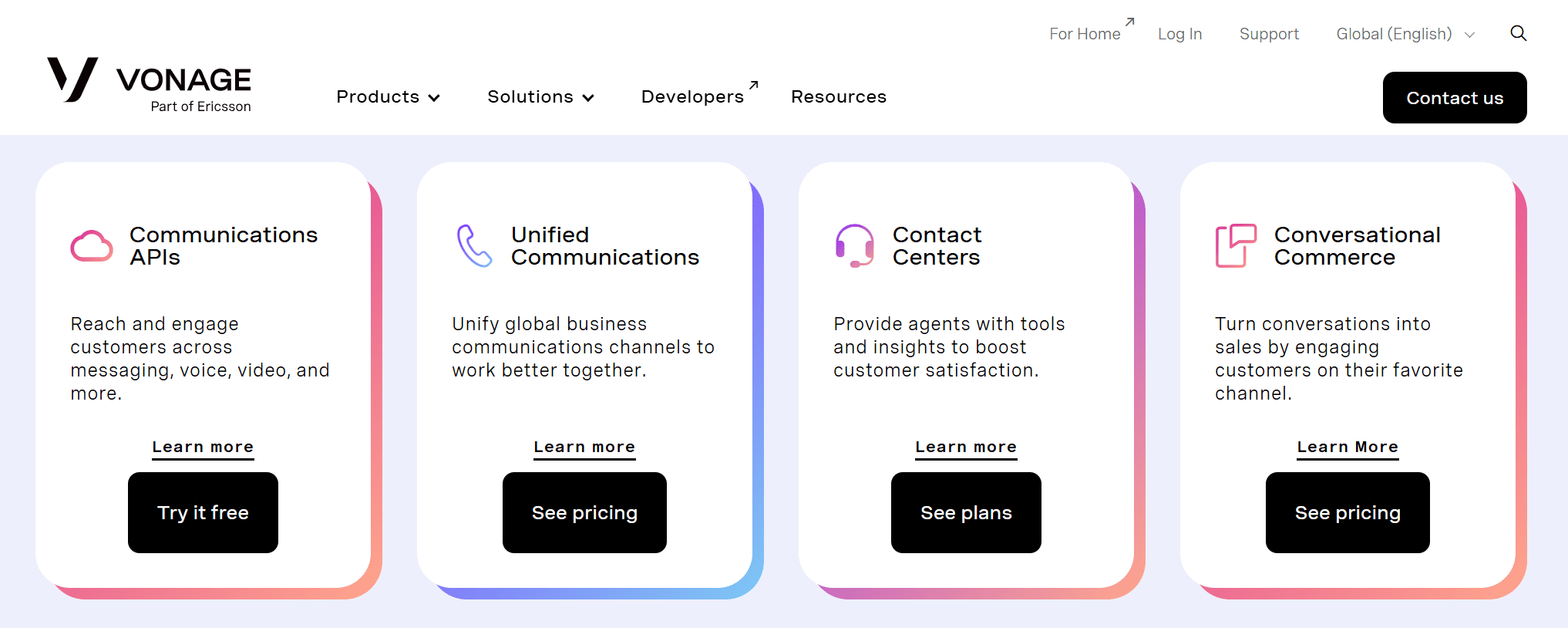Image resolution: width=1568 pixels, height=628 pixels.
Task: Expand the Products dropdown menu
Action: click(388, 97)
